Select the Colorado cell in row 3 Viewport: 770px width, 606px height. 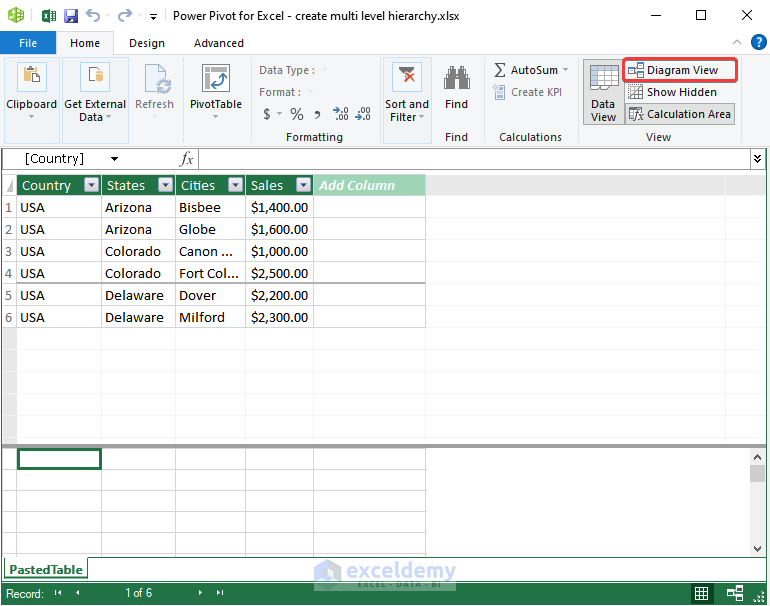(x=138, y=251)
